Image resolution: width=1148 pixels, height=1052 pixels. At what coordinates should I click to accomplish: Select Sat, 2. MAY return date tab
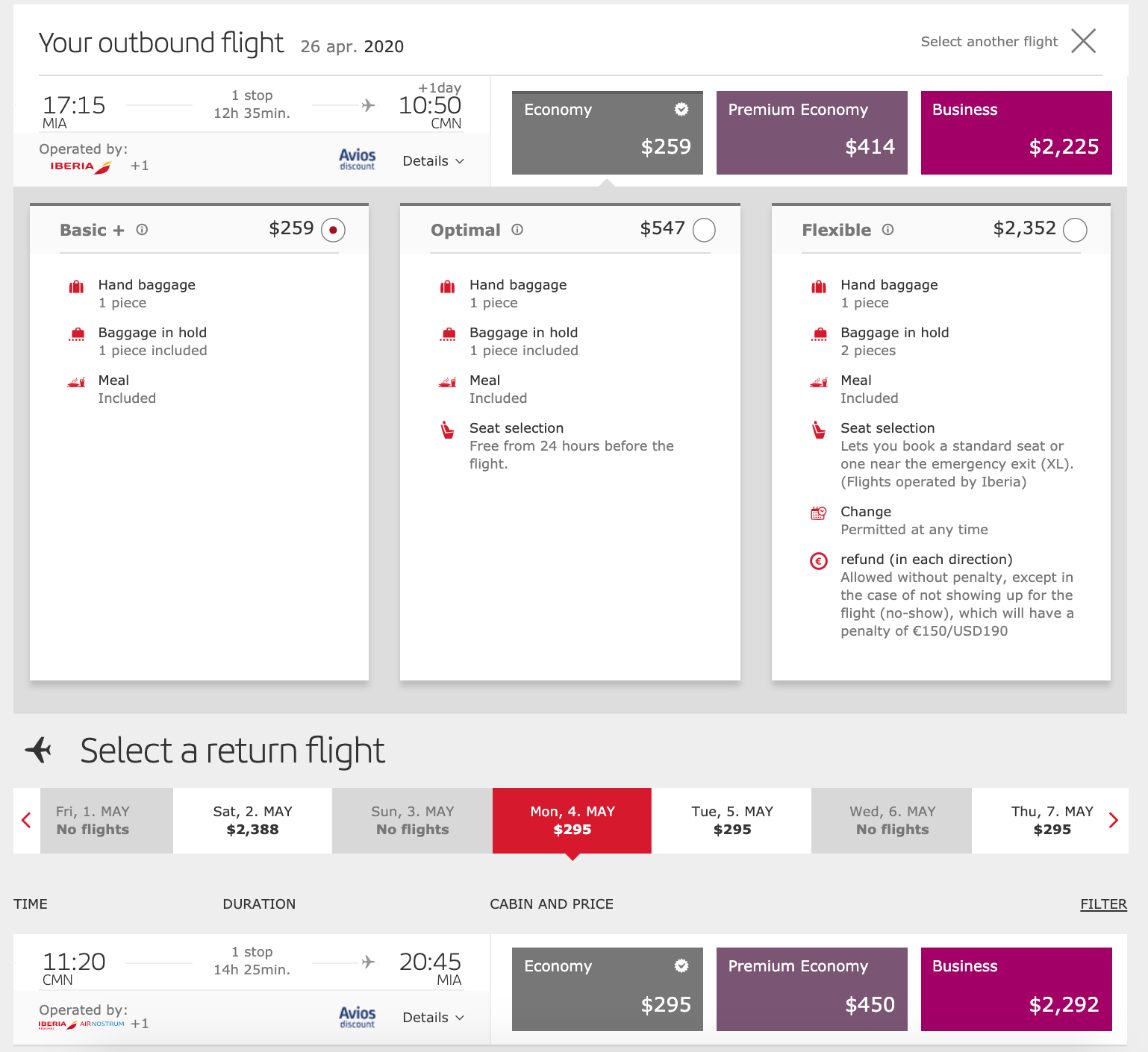[252, 821]
